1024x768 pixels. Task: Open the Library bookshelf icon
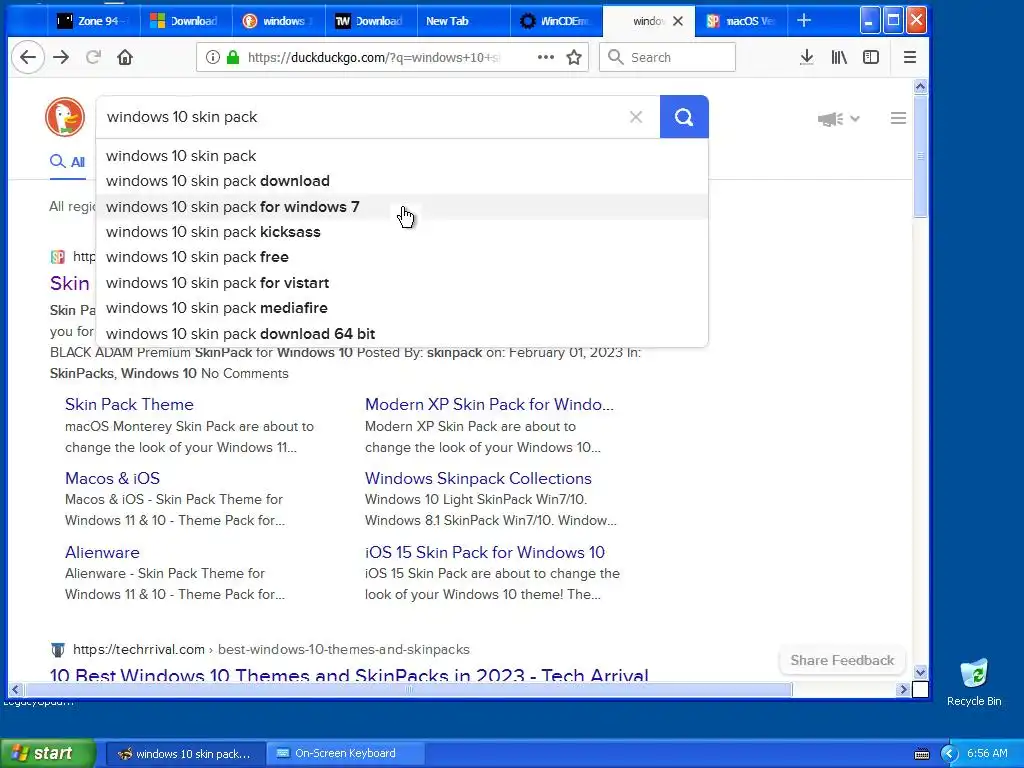coord(839,57)
